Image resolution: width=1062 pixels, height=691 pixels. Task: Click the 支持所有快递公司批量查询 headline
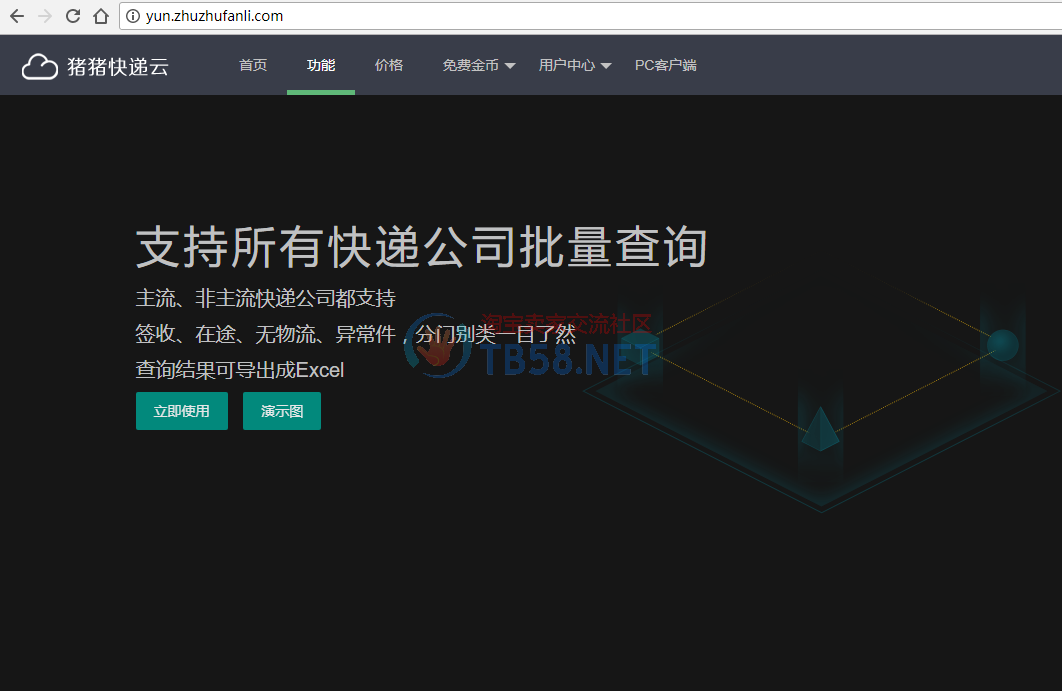tap(421, 247)
